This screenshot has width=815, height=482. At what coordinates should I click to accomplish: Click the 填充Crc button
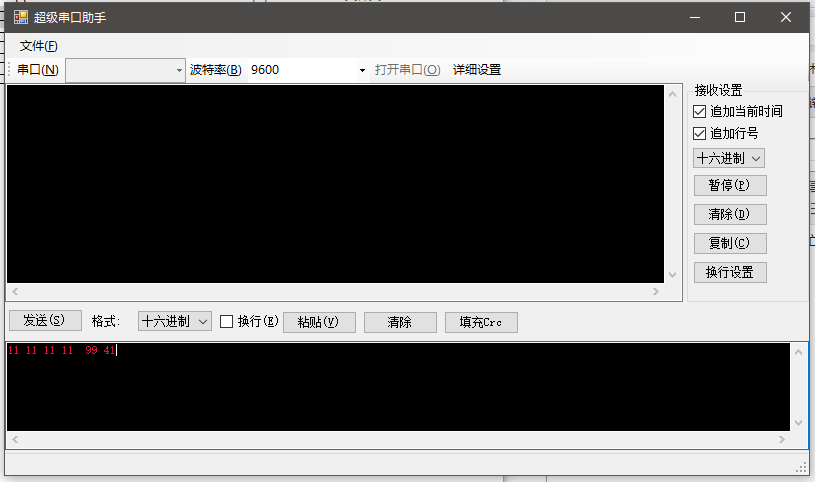click(481, 322)
